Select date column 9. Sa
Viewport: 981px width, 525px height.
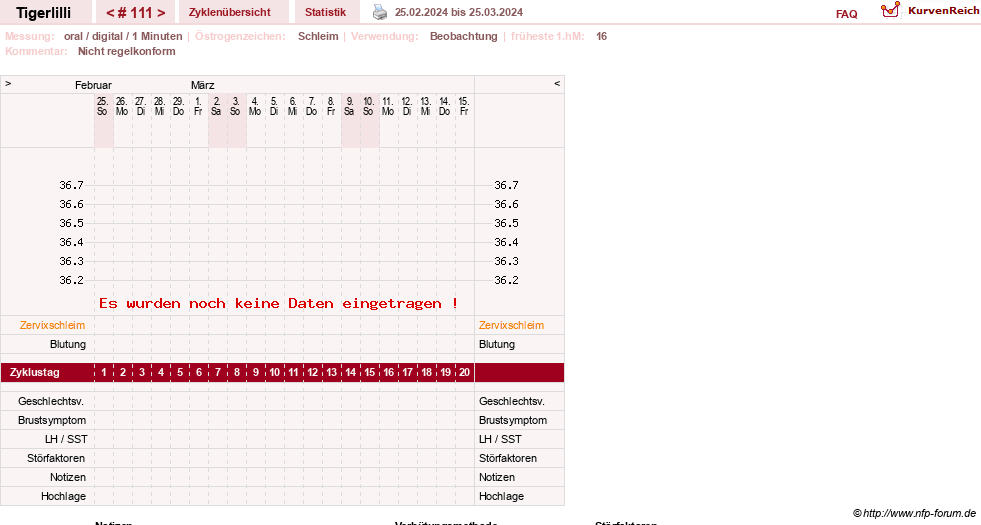[350, 106]
